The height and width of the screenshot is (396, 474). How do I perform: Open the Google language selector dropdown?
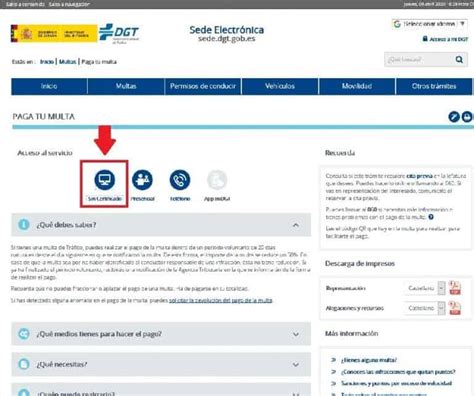429,24
